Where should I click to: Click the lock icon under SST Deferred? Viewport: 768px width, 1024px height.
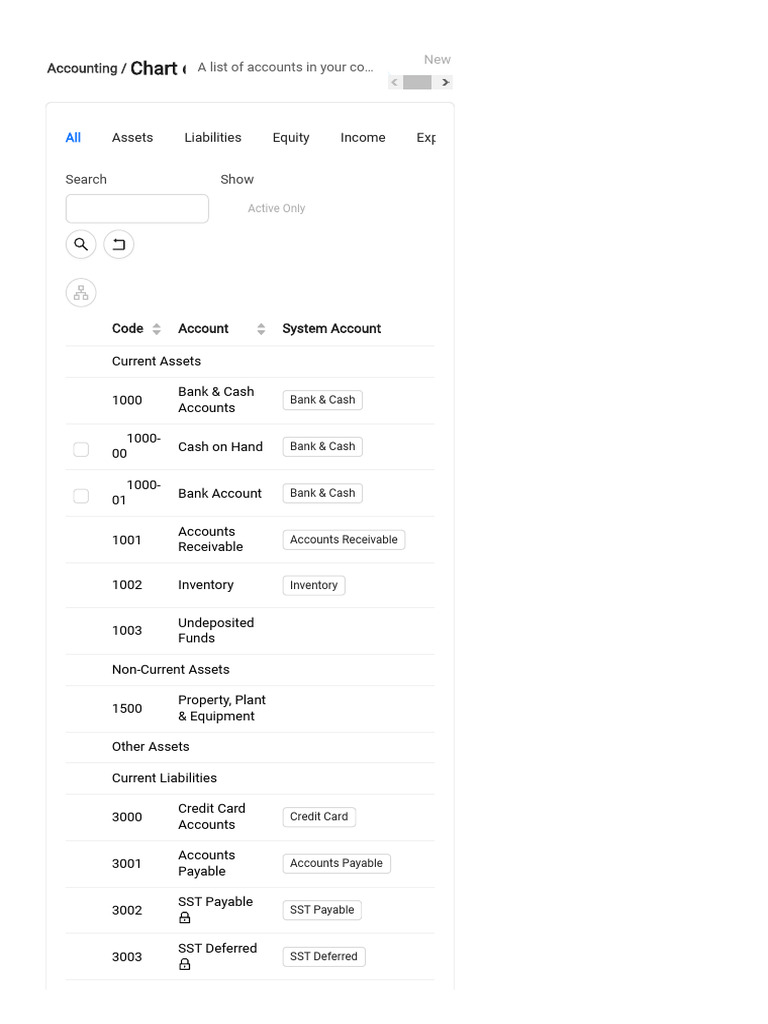tap(184, 965)
